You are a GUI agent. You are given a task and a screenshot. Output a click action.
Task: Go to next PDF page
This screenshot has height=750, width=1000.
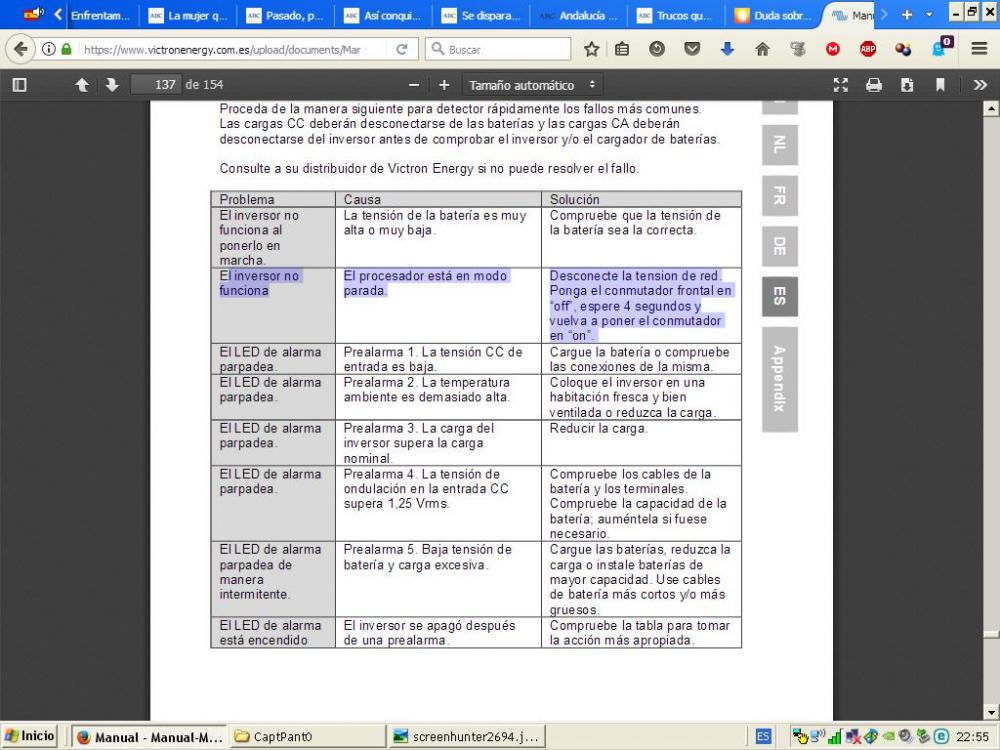112,85
